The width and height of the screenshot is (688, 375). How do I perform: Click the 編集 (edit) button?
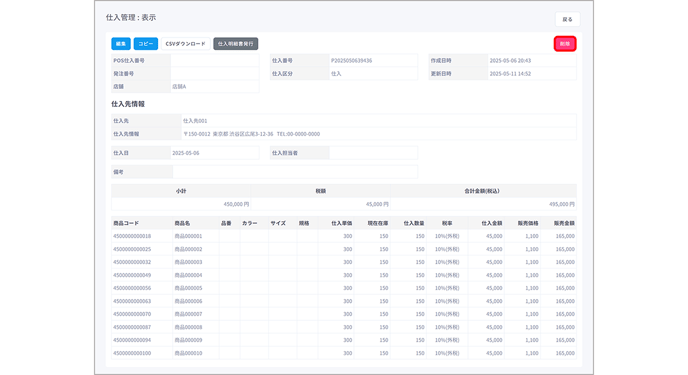121,44
